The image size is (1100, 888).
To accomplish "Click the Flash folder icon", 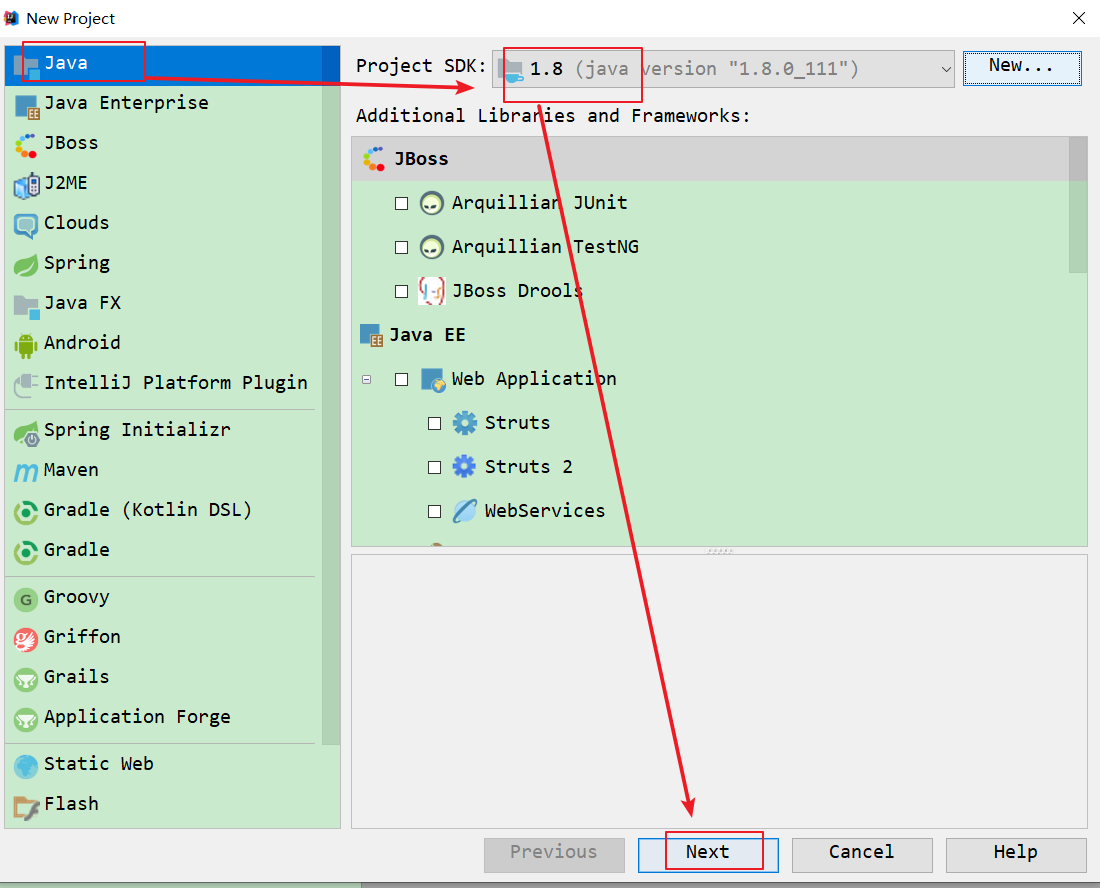I will pyautogui.click(x=27, y=807).
